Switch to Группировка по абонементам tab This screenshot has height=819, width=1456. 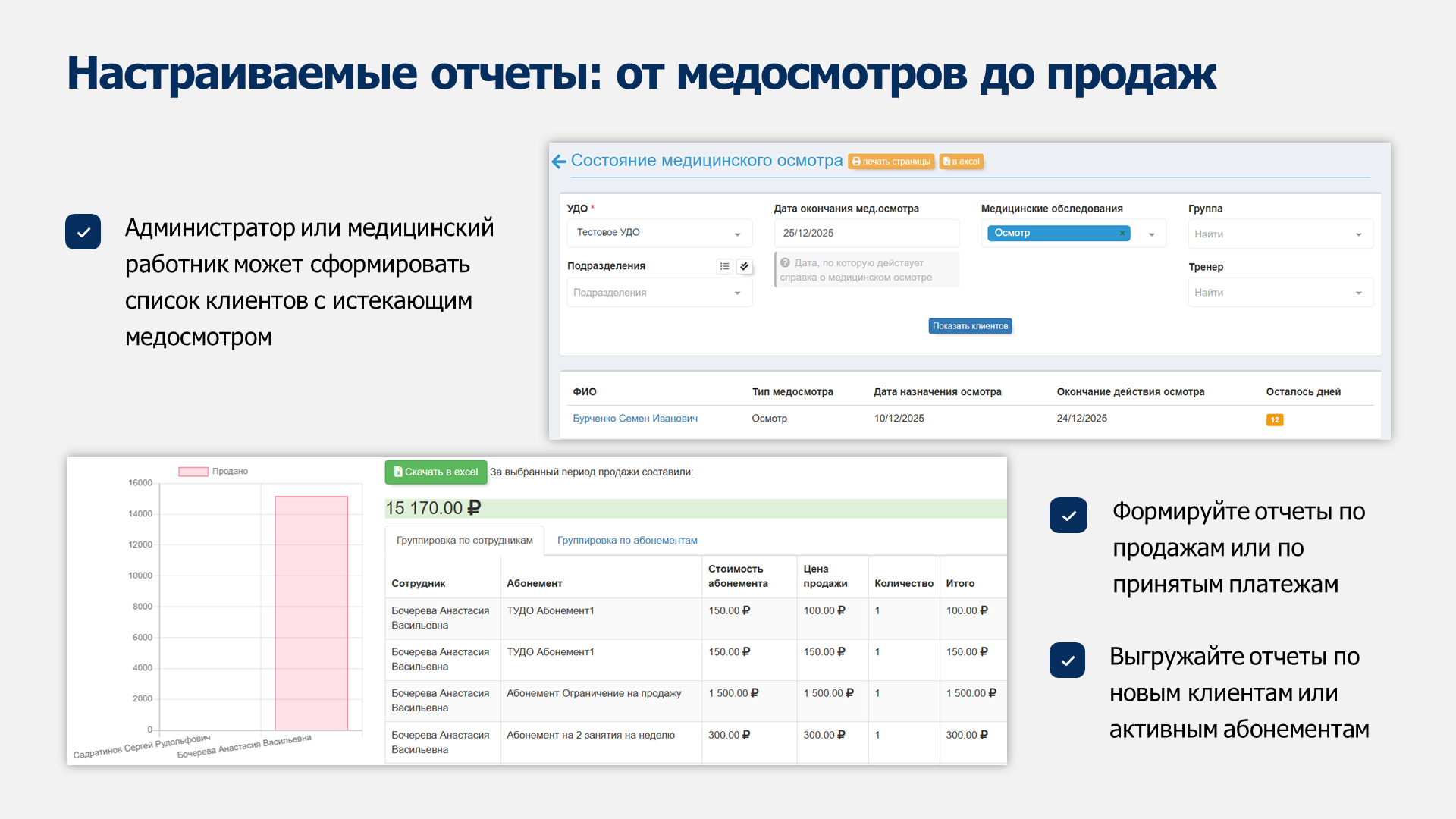pyautogui.click(x=627, y=541)
